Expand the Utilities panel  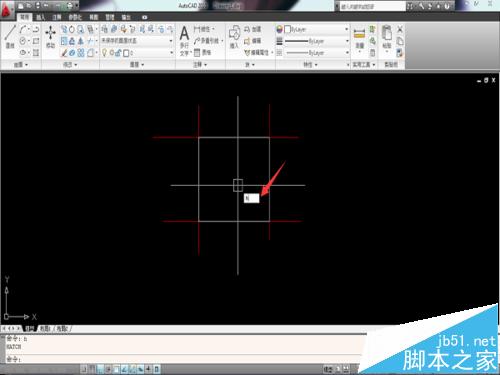(364, 65)
